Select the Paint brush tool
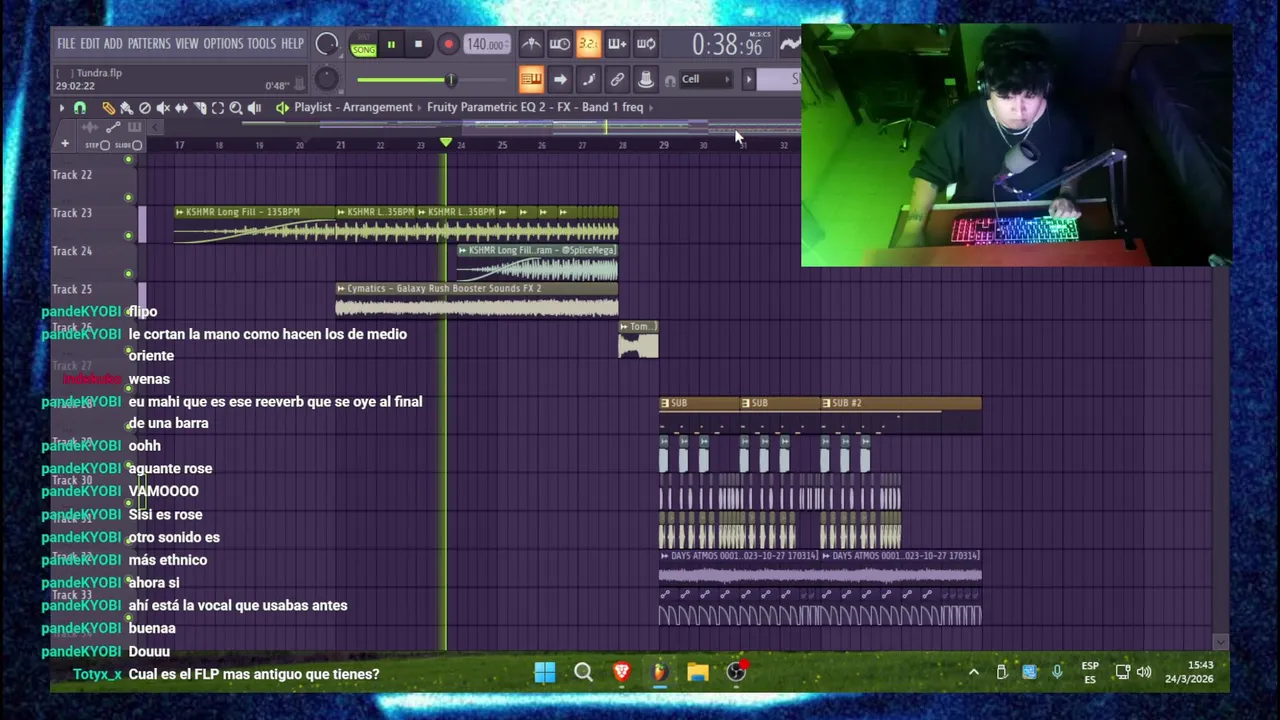 pyautogui.click(x=126, y=108)
